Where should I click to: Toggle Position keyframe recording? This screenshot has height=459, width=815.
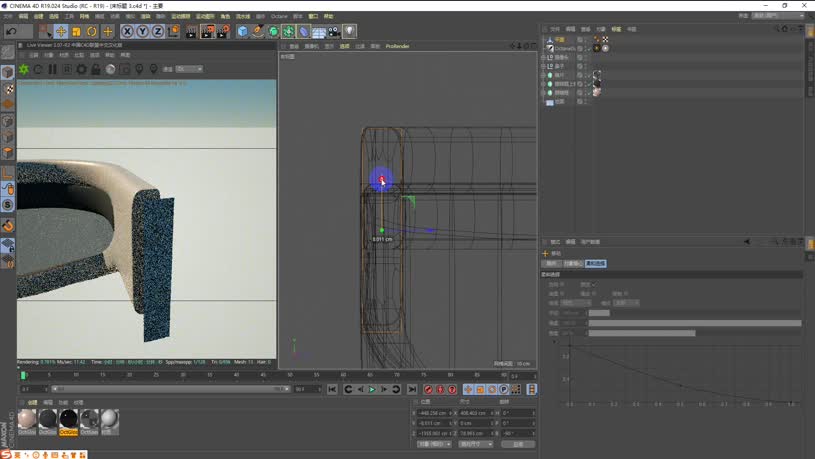pos(468,389)
